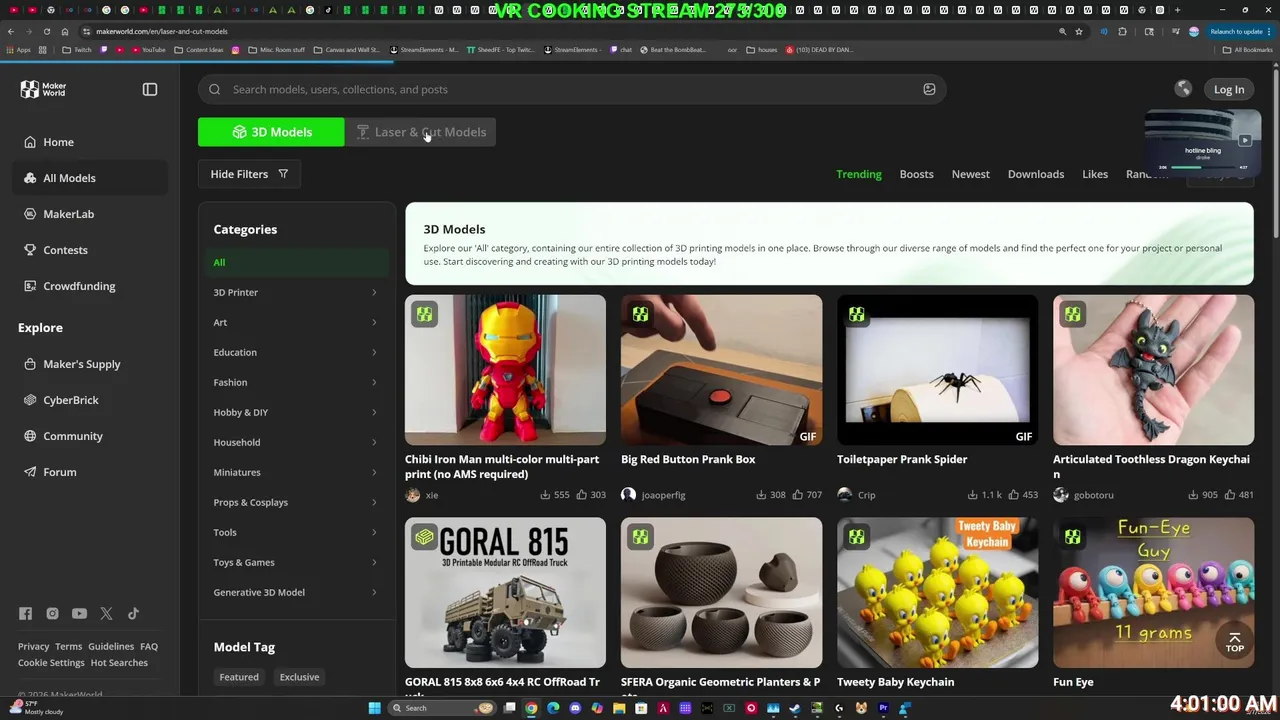Sort by Boosts tab
Screen dimensions: 1280x720
tap(916, 174)
